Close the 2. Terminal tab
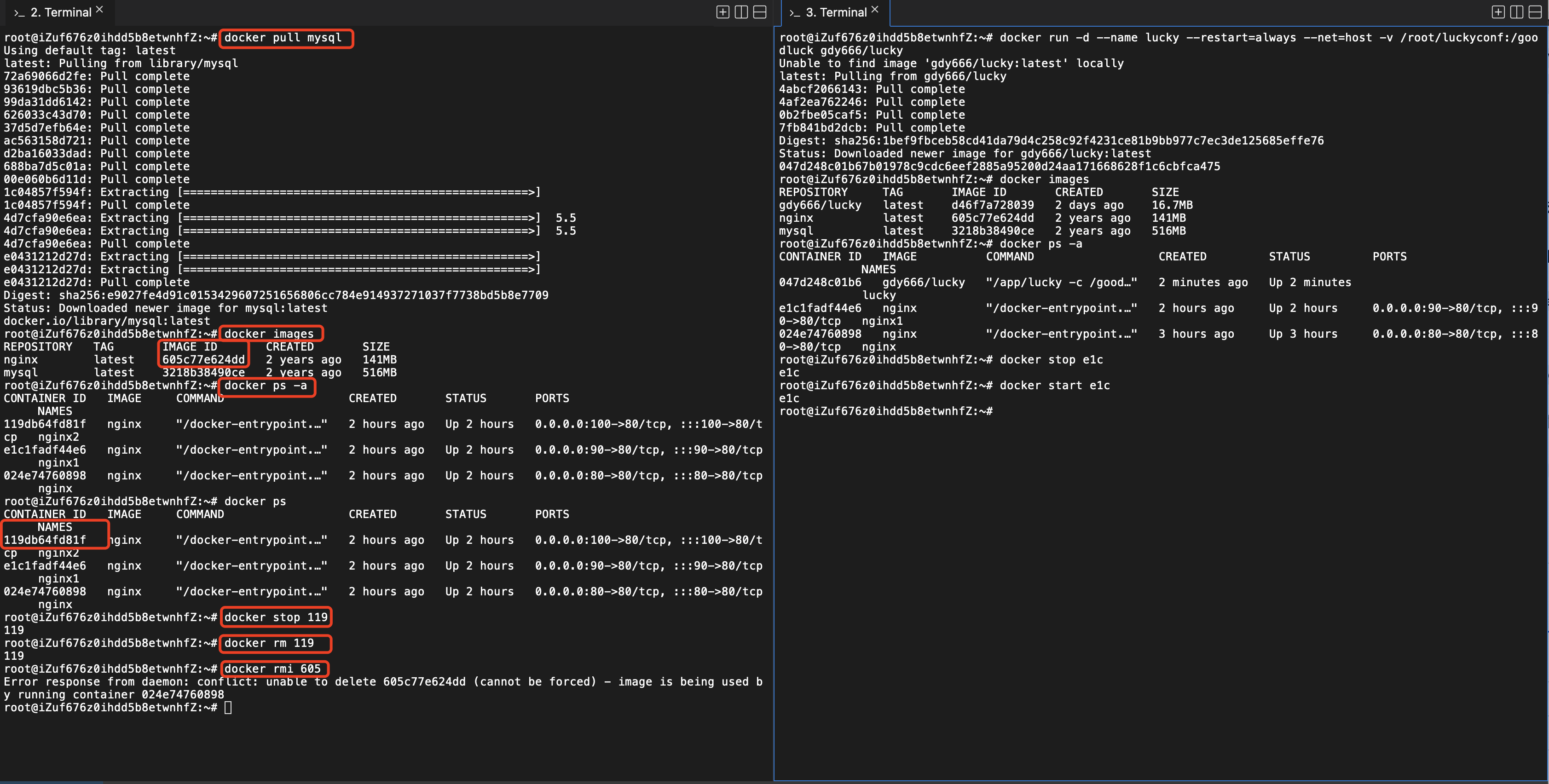The height and width of the screenshot is (784, 1549). 100,10
